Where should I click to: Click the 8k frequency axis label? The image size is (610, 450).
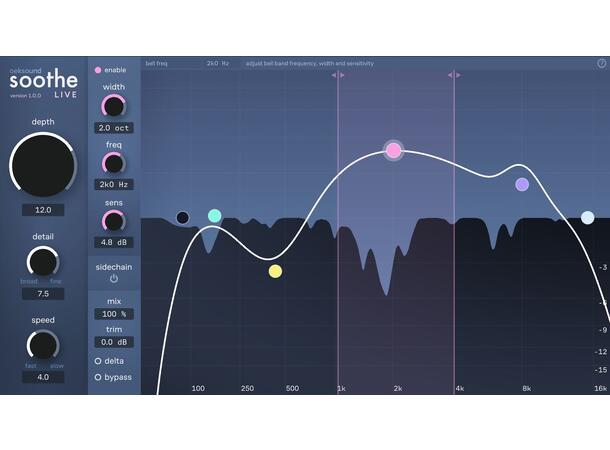pyautogui.click(x=526, y=388)
